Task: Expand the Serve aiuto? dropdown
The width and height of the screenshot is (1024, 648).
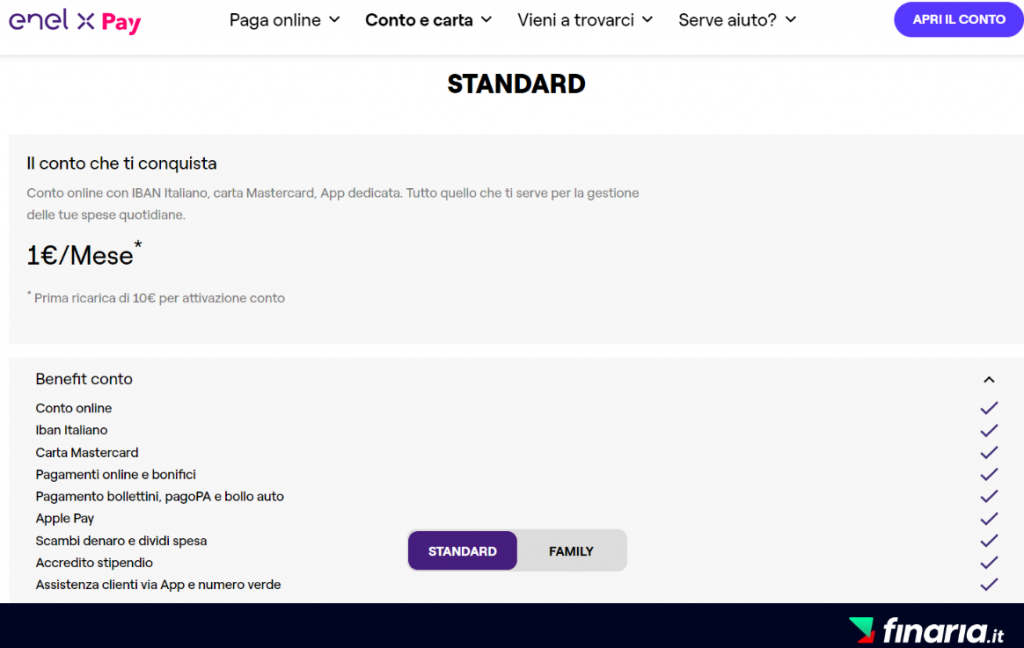Action: click(737, 20)
